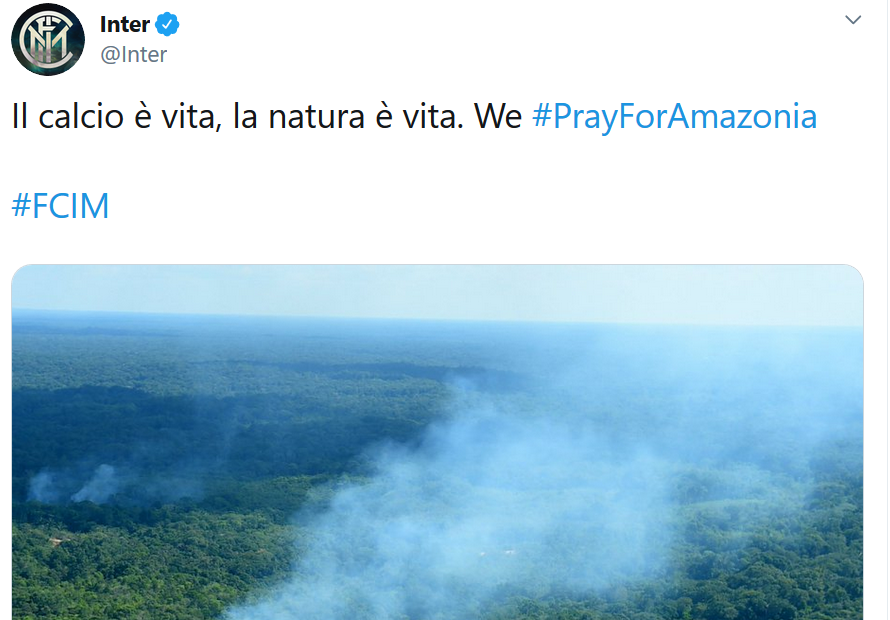Open the tweet options chevron menu

tap(853, 20)
